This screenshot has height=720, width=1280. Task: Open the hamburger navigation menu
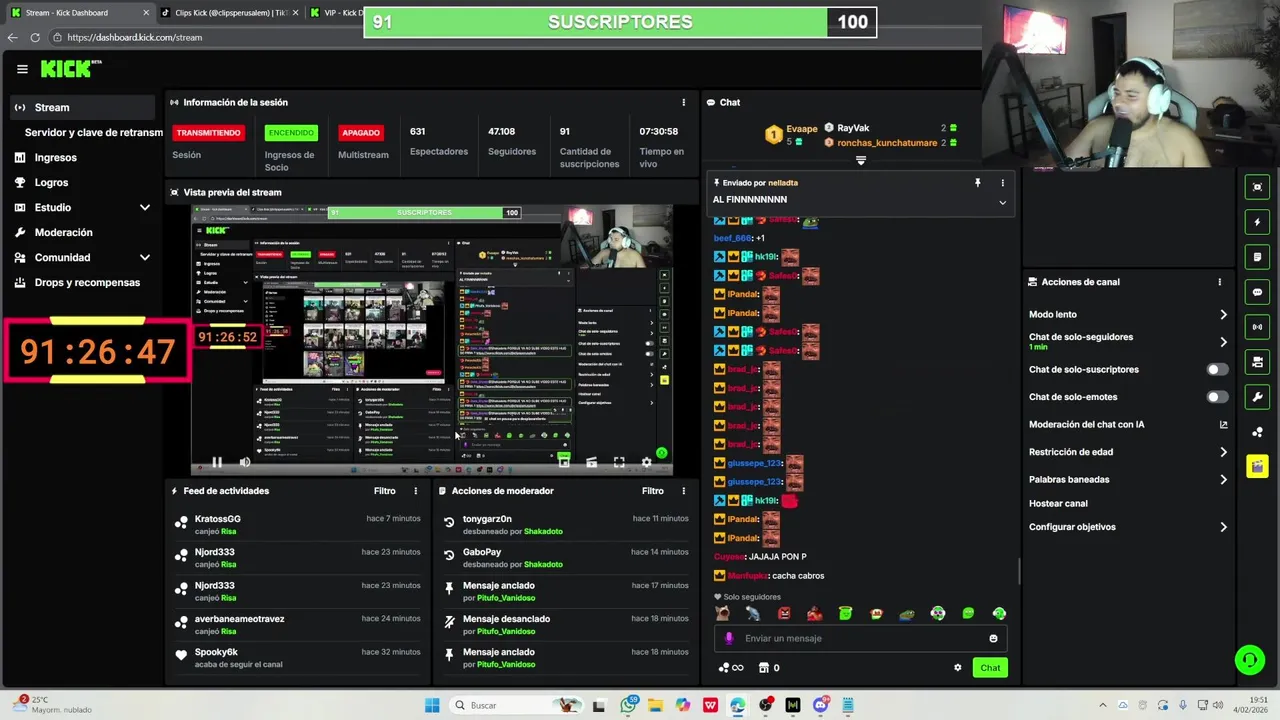tap(22, 69)
